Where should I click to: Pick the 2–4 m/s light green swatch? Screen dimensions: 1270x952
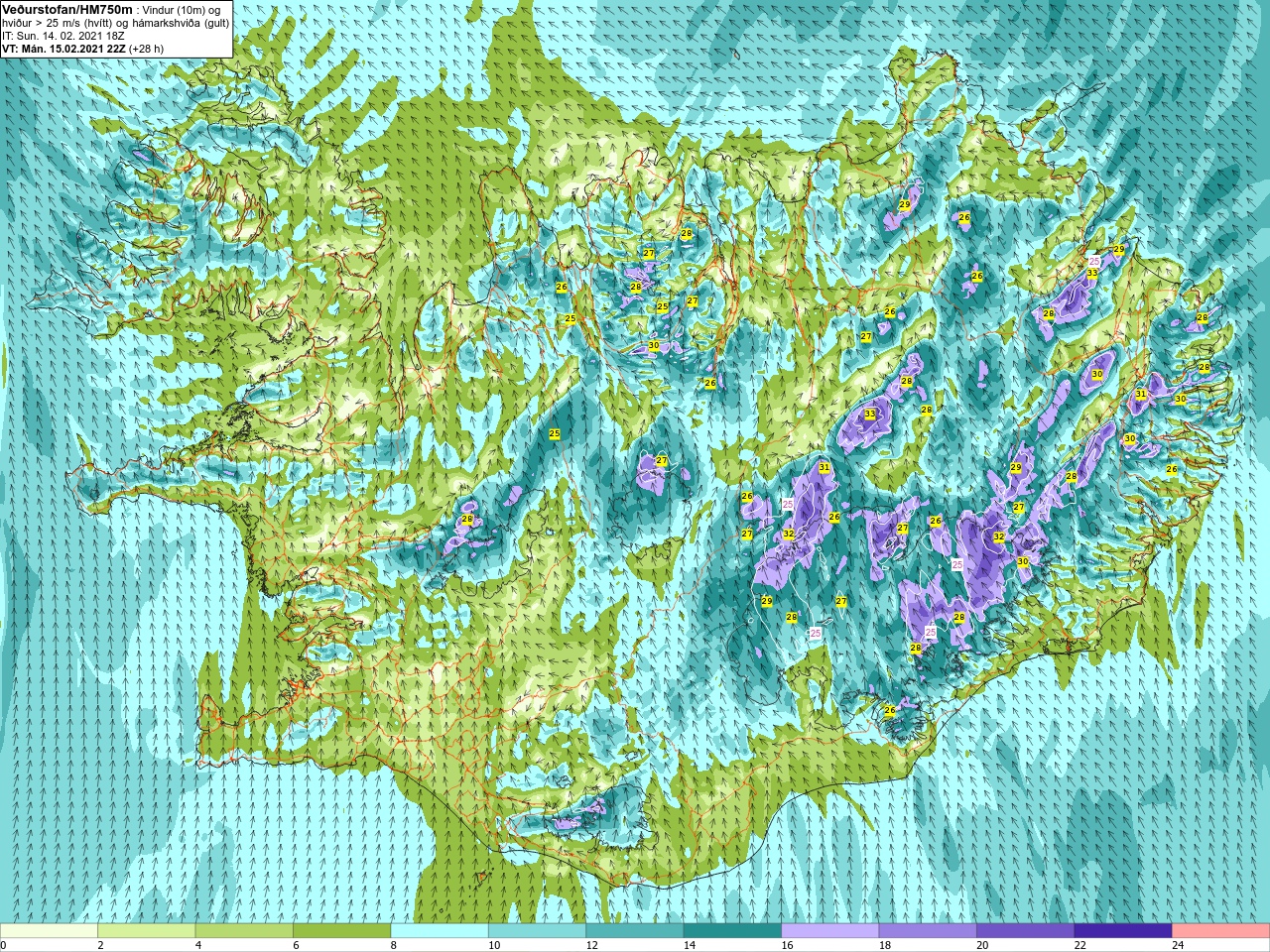(147, 931)
